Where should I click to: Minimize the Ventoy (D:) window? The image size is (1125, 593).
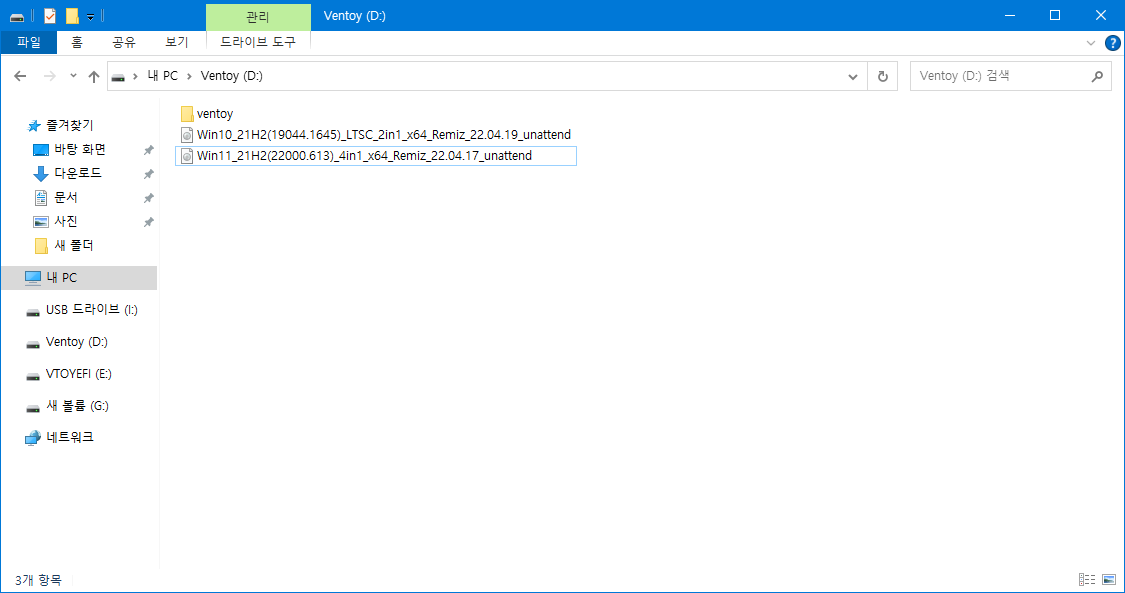(1009, 15)
